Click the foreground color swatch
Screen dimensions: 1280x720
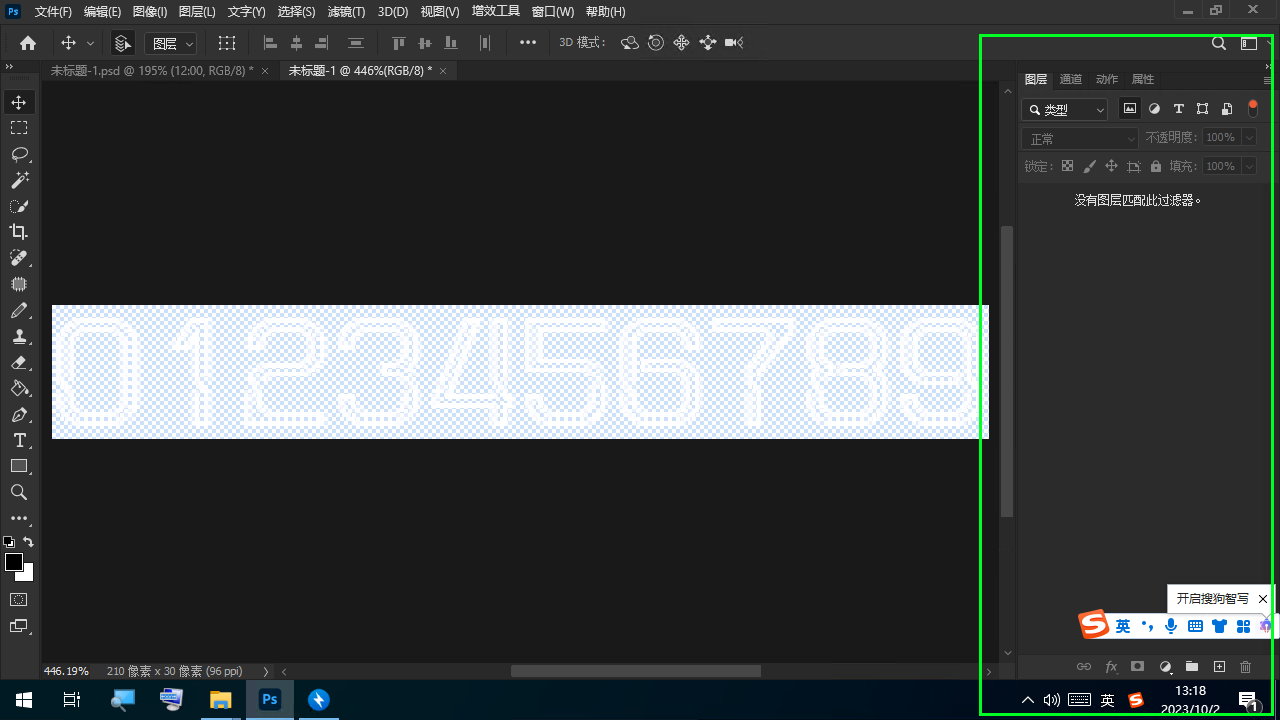tap(14, 562)
